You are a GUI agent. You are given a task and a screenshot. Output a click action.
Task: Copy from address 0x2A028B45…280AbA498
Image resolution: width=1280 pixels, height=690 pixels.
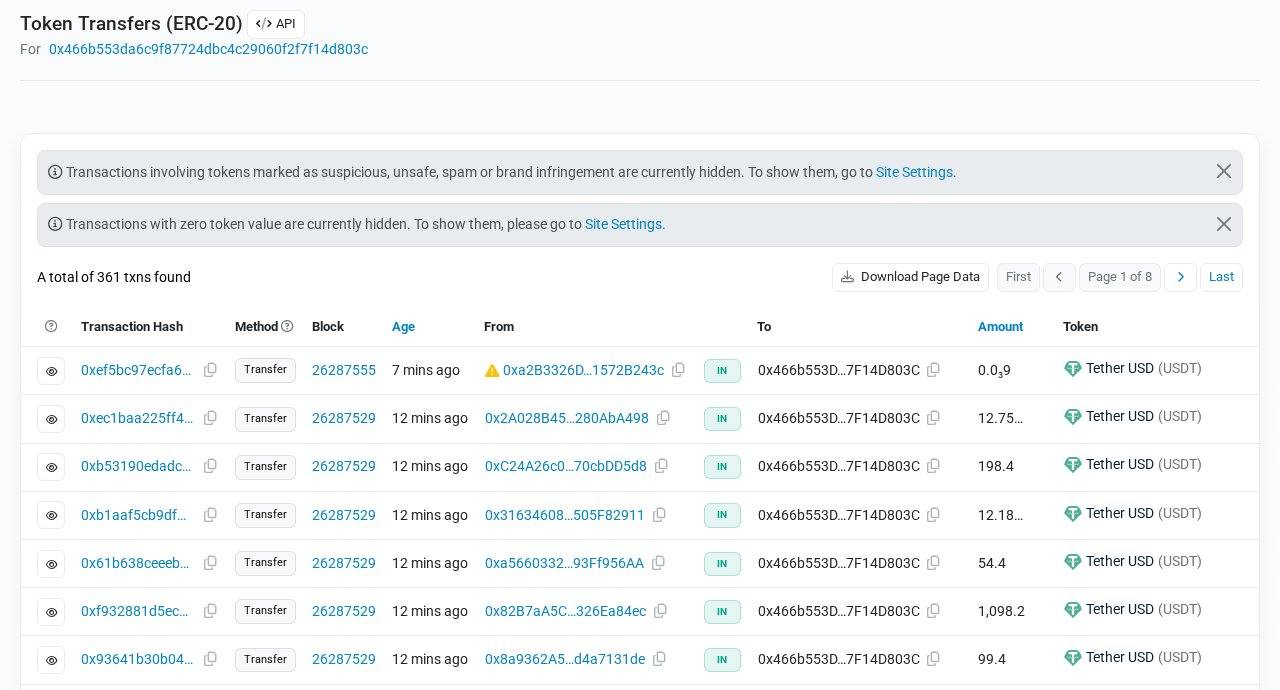pyautogui.click(x=663, y=418)
